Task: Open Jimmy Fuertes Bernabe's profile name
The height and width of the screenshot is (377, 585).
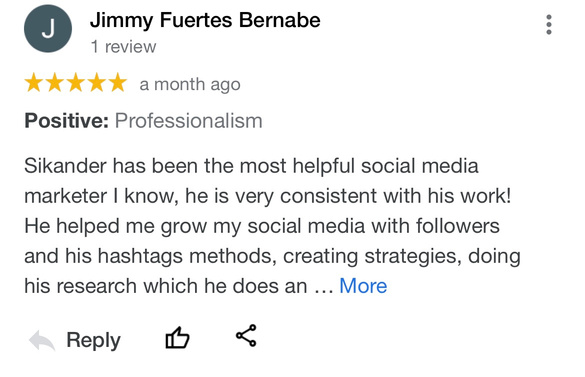Action: coord(205,20)
